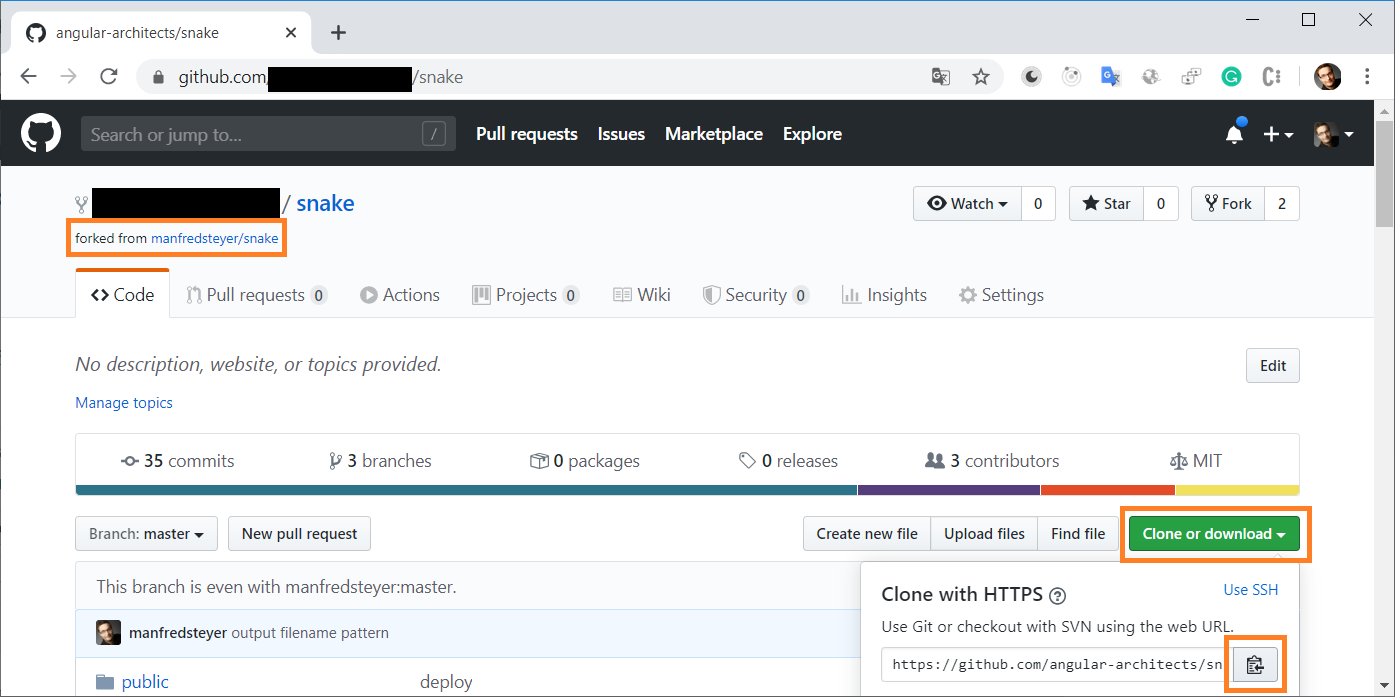This screenshot has height=697, width=1395.
Task: Click the translate page icon in address bar
Action: pos(940,77)
